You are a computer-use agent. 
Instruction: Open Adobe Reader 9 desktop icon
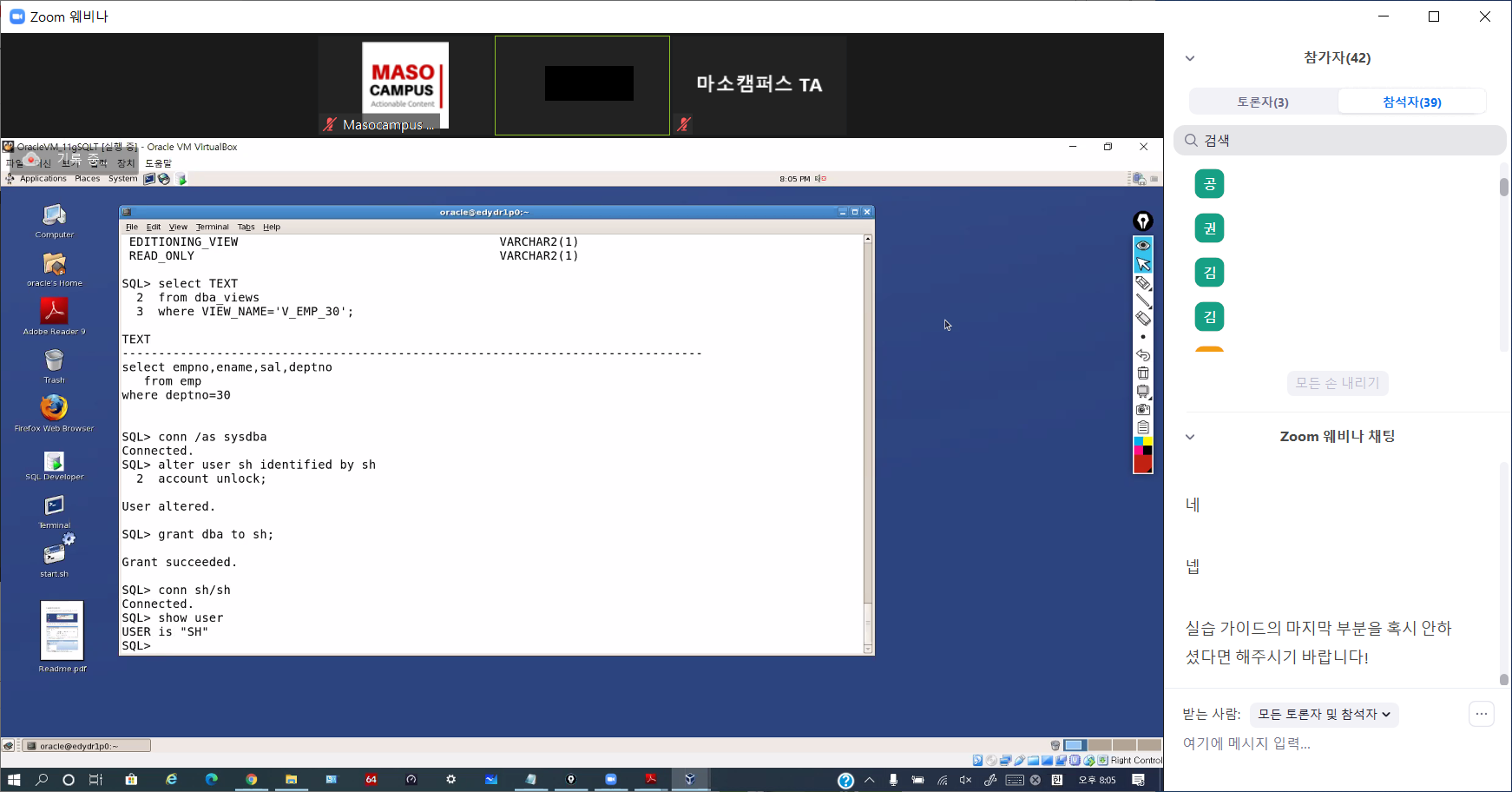coord(54,311)
